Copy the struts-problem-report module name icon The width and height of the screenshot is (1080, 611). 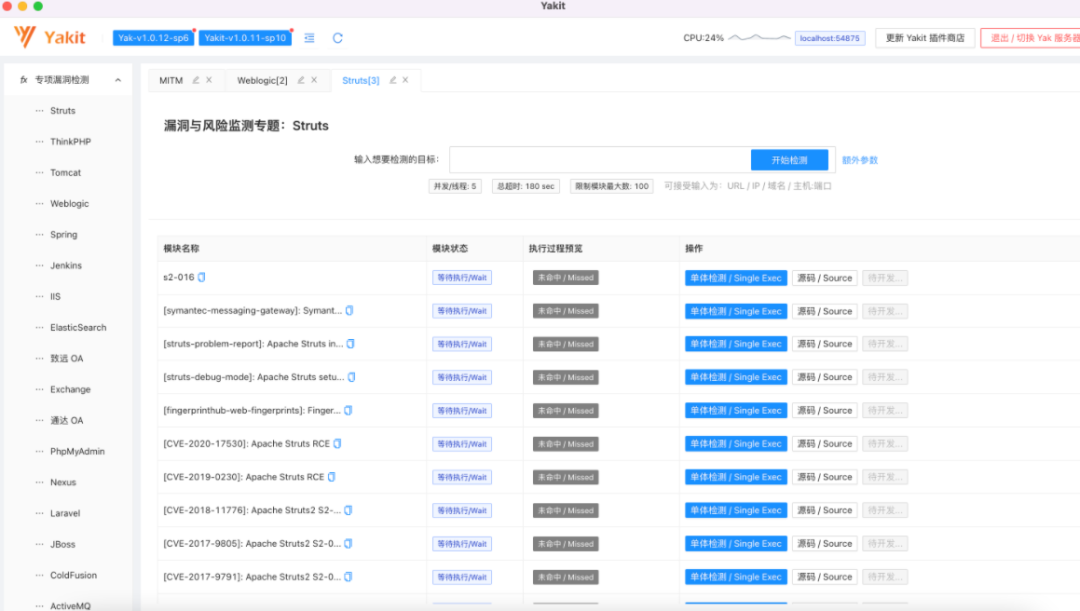[351, 344]
